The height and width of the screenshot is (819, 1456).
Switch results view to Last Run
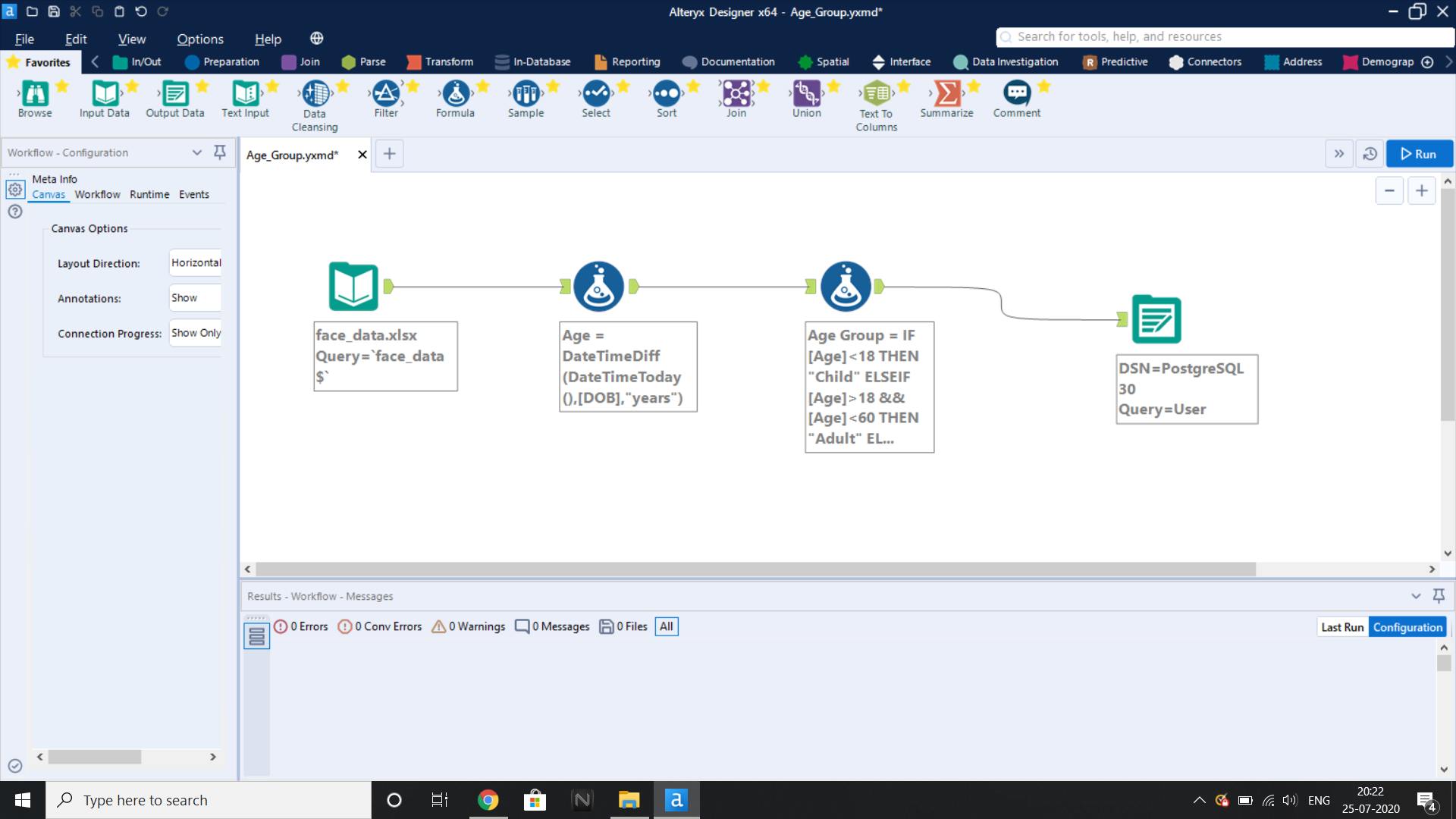click(x=1341, y=626)
